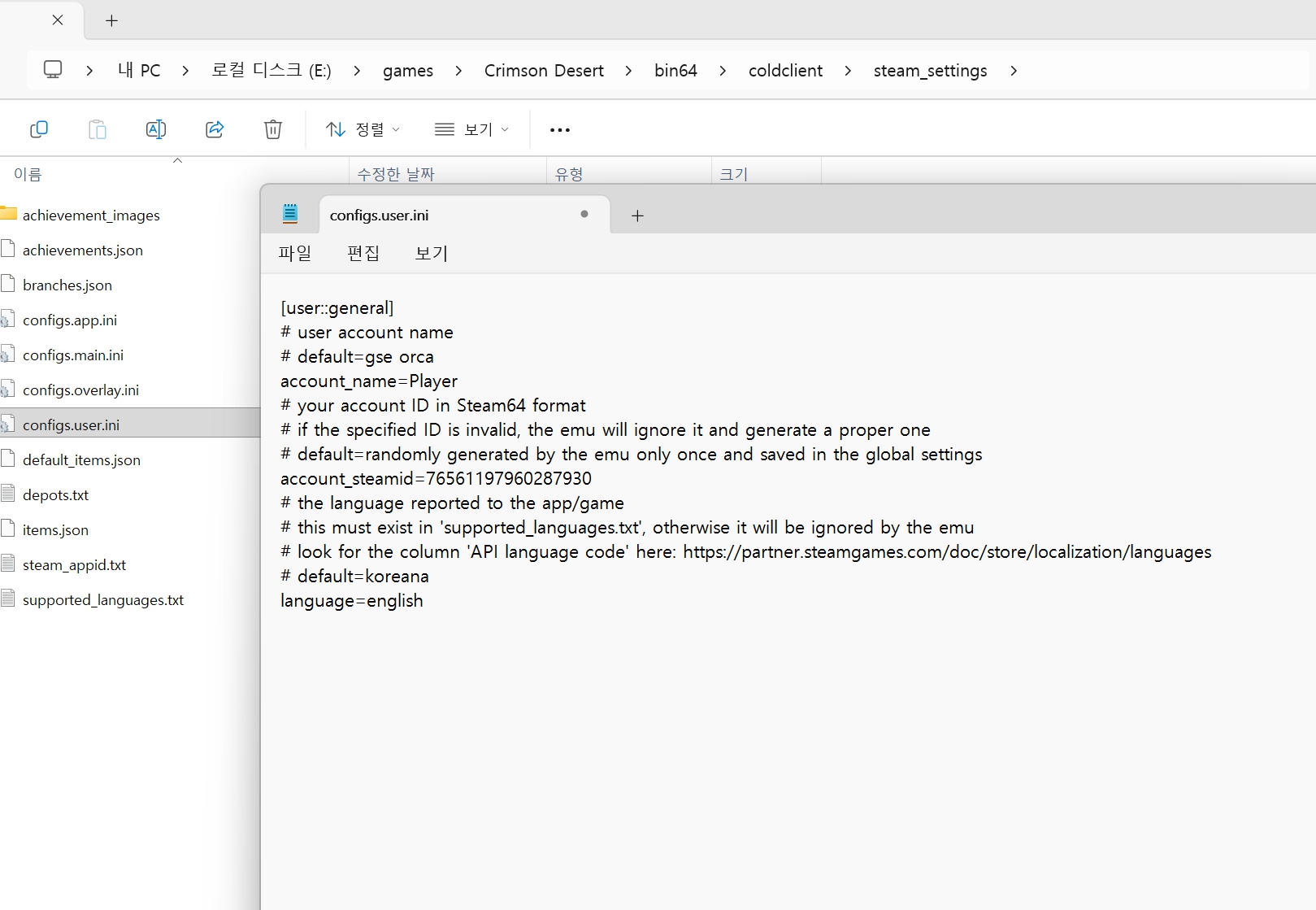Go to 내 PC in breadcrumb
Screen dimensions: 1316x910
point(139,71)
